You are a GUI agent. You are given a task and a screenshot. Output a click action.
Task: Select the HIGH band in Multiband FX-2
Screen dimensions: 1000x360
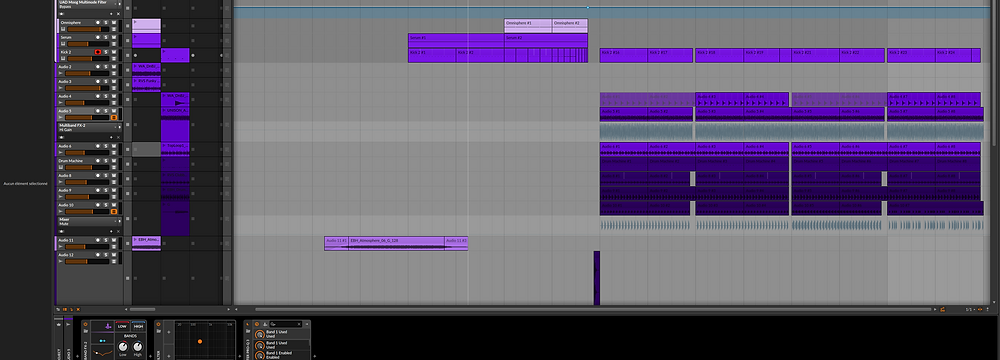138,326
